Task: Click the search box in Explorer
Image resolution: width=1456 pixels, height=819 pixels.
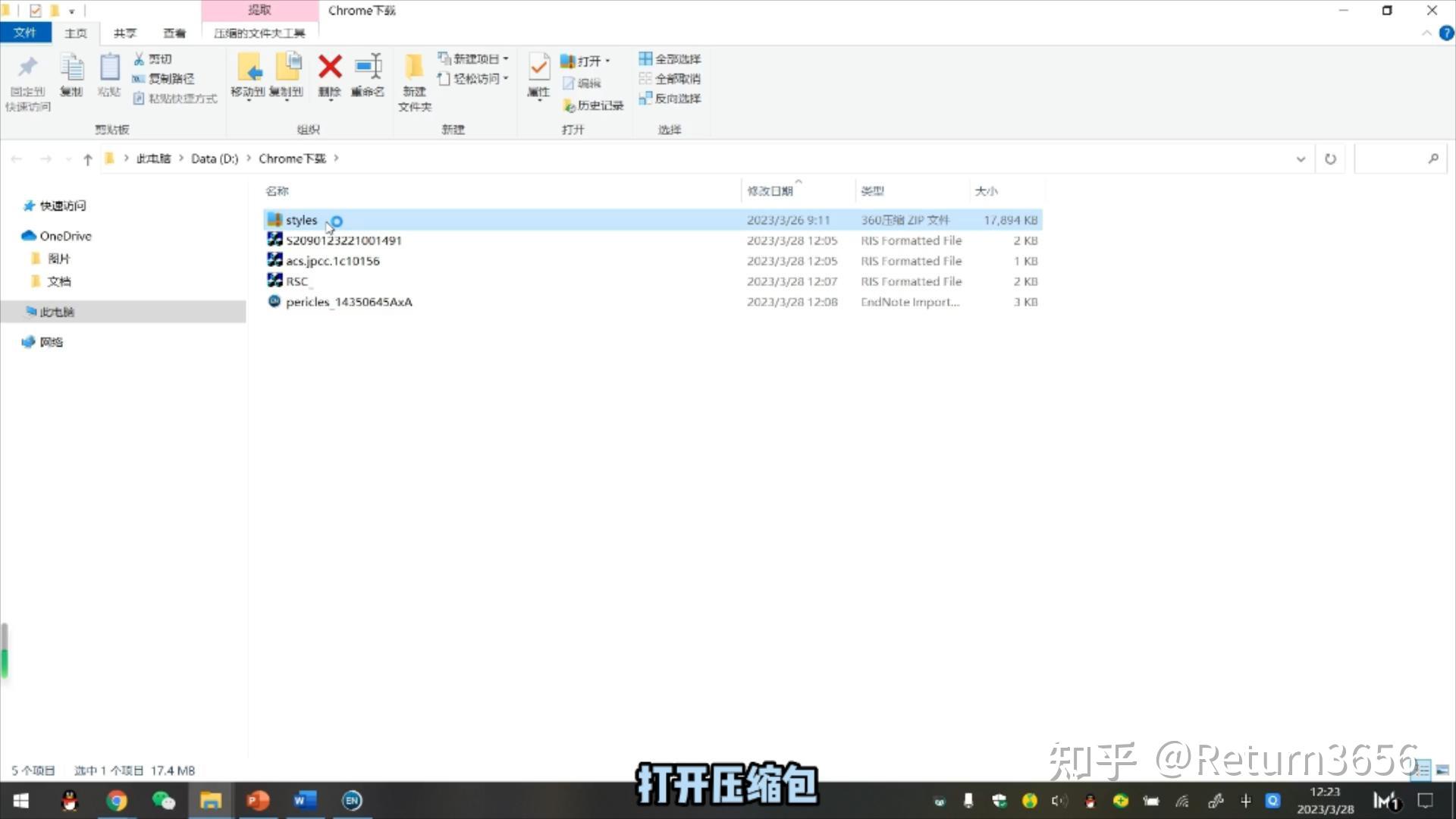Action: pos(1392,158)
